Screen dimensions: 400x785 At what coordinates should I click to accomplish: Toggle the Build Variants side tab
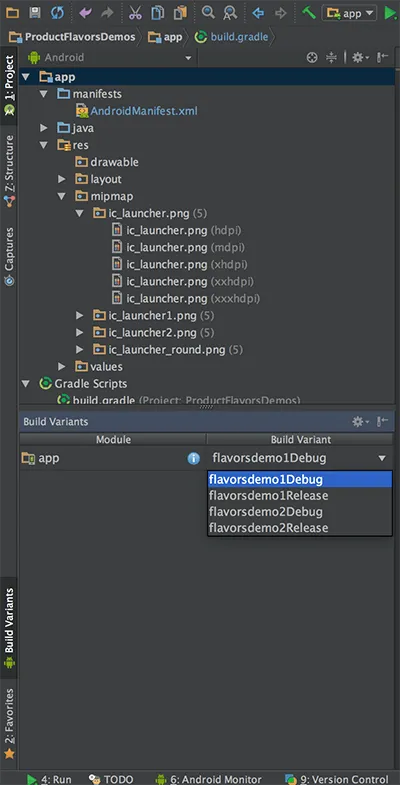tap(9, 628)
